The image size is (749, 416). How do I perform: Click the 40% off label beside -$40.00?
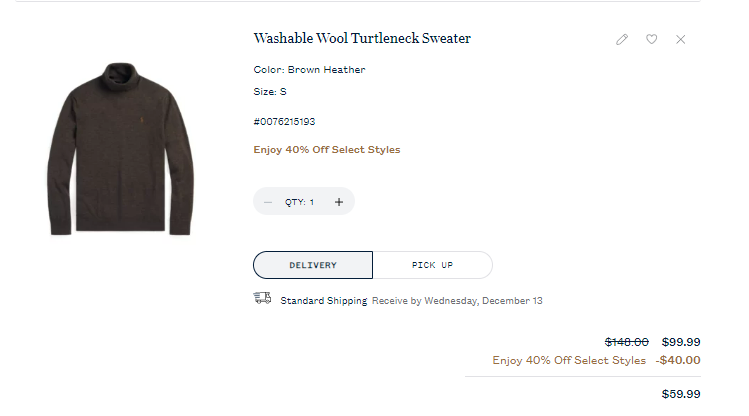[569, 360]
